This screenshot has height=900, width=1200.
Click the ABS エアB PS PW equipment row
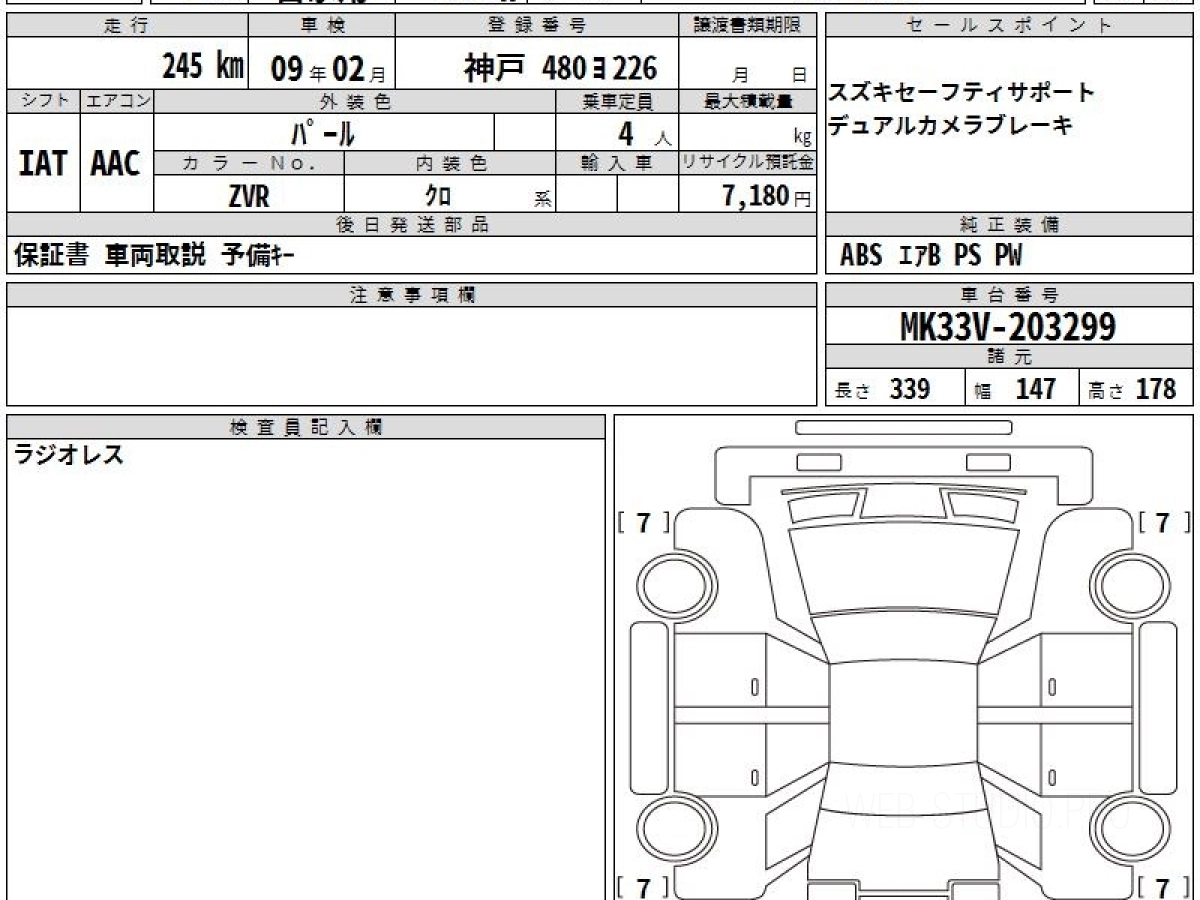tap(931, 256)
